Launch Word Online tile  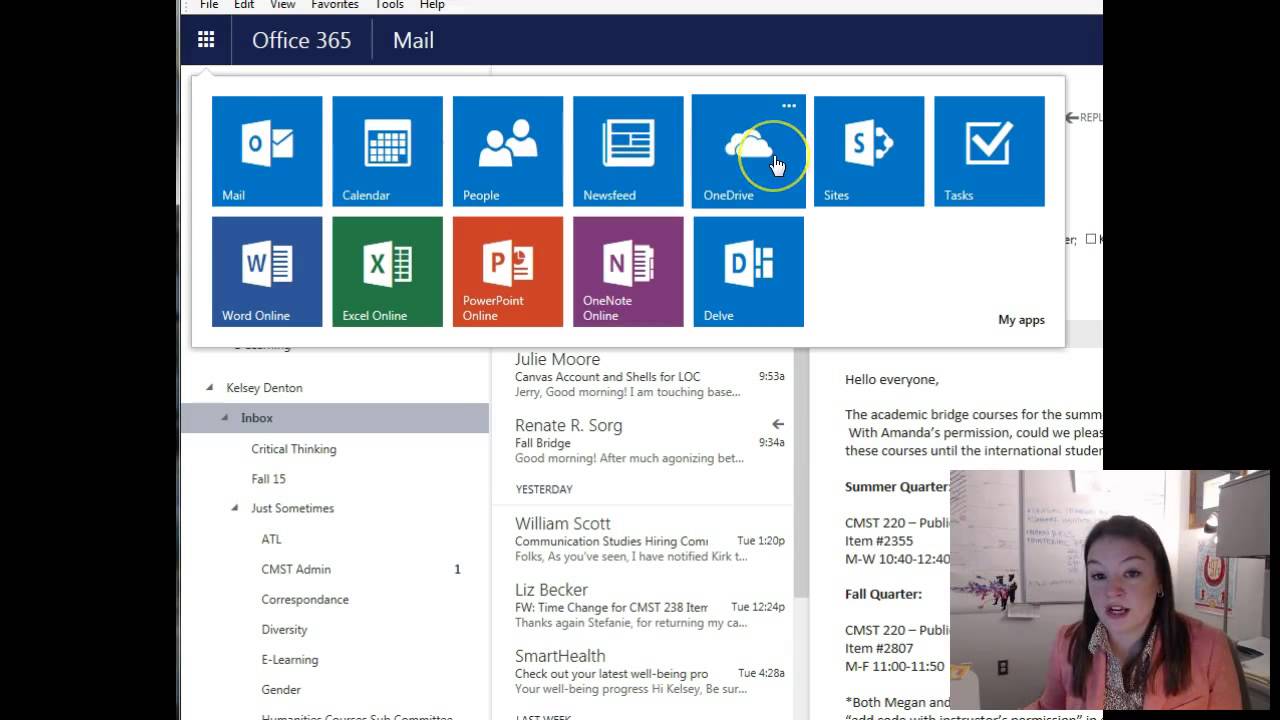[267, 271]
